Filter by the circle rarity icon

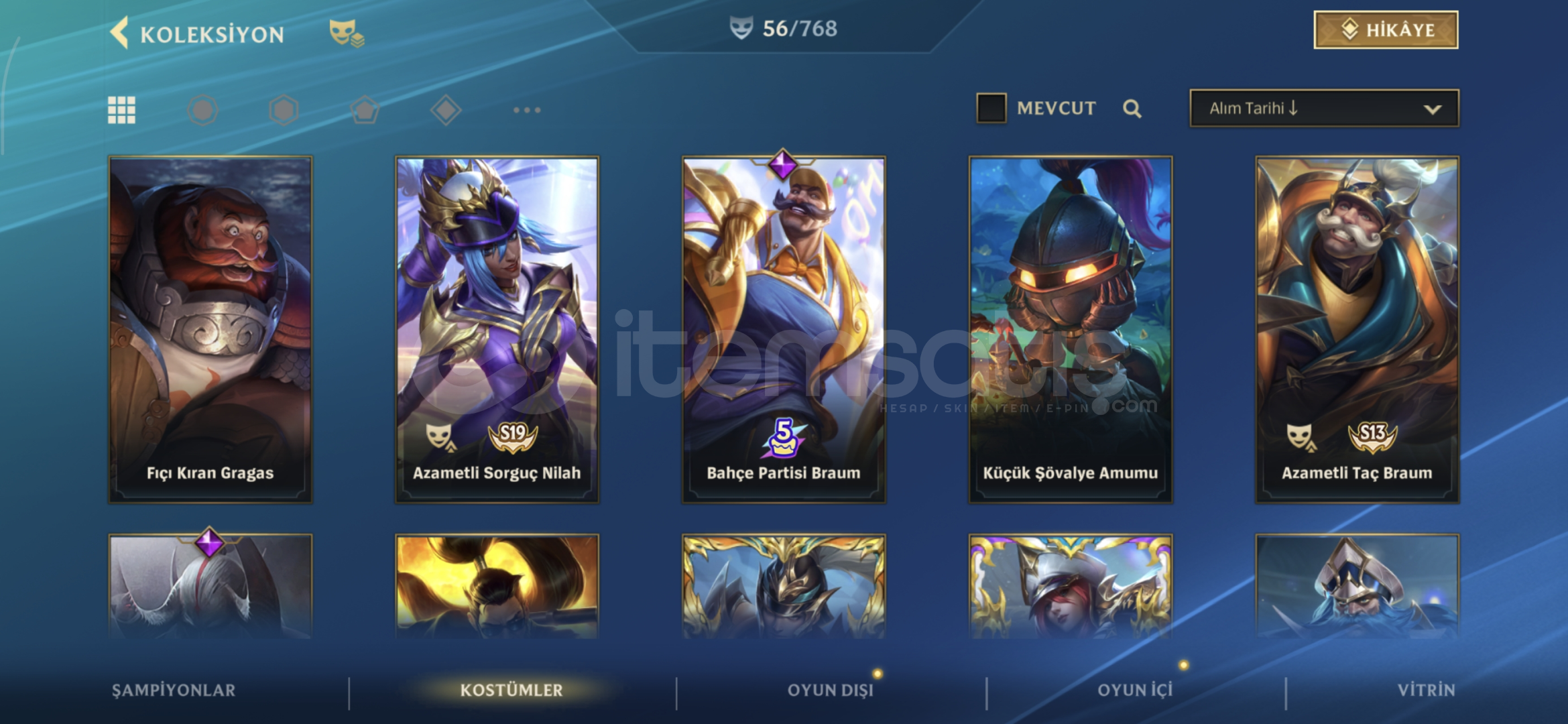(202, 110)
